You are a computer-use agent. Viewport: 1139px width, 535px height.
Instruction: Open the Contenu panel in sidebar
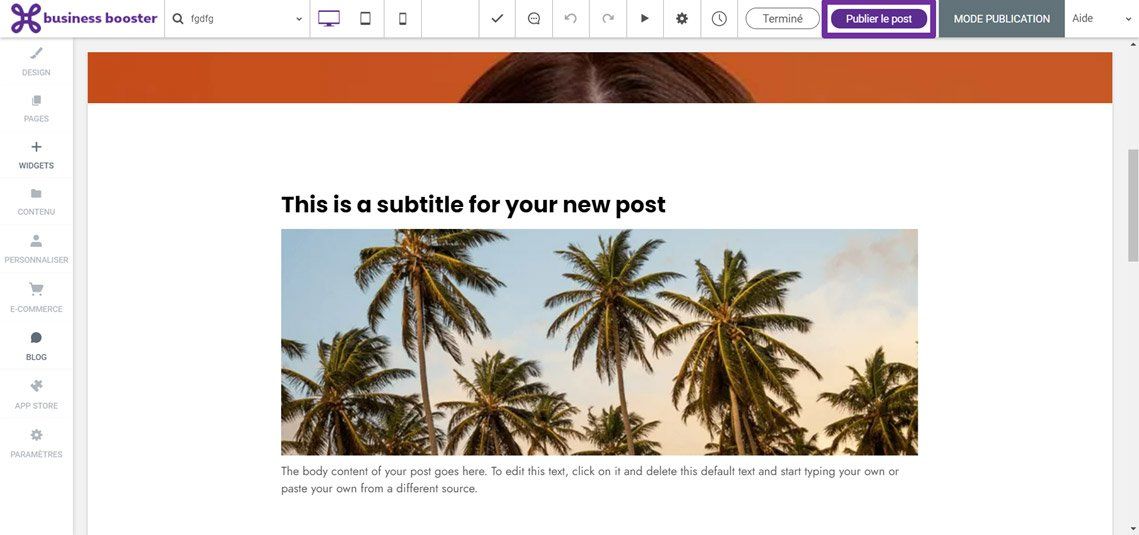tap(36, 202)
